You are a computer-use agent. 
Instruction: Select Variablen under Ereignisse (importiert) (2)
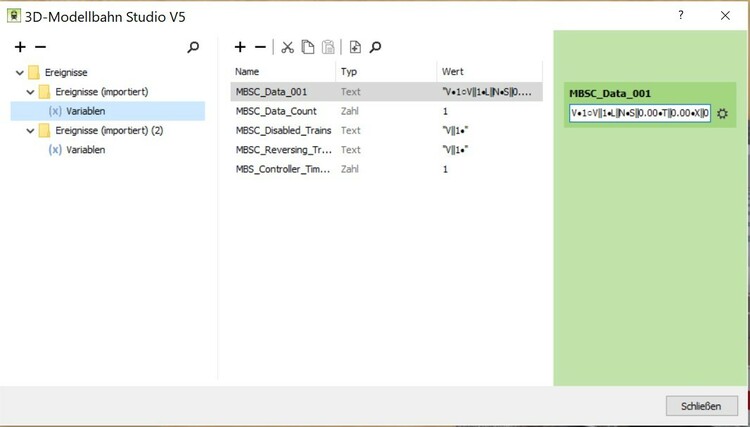point(86,150)
